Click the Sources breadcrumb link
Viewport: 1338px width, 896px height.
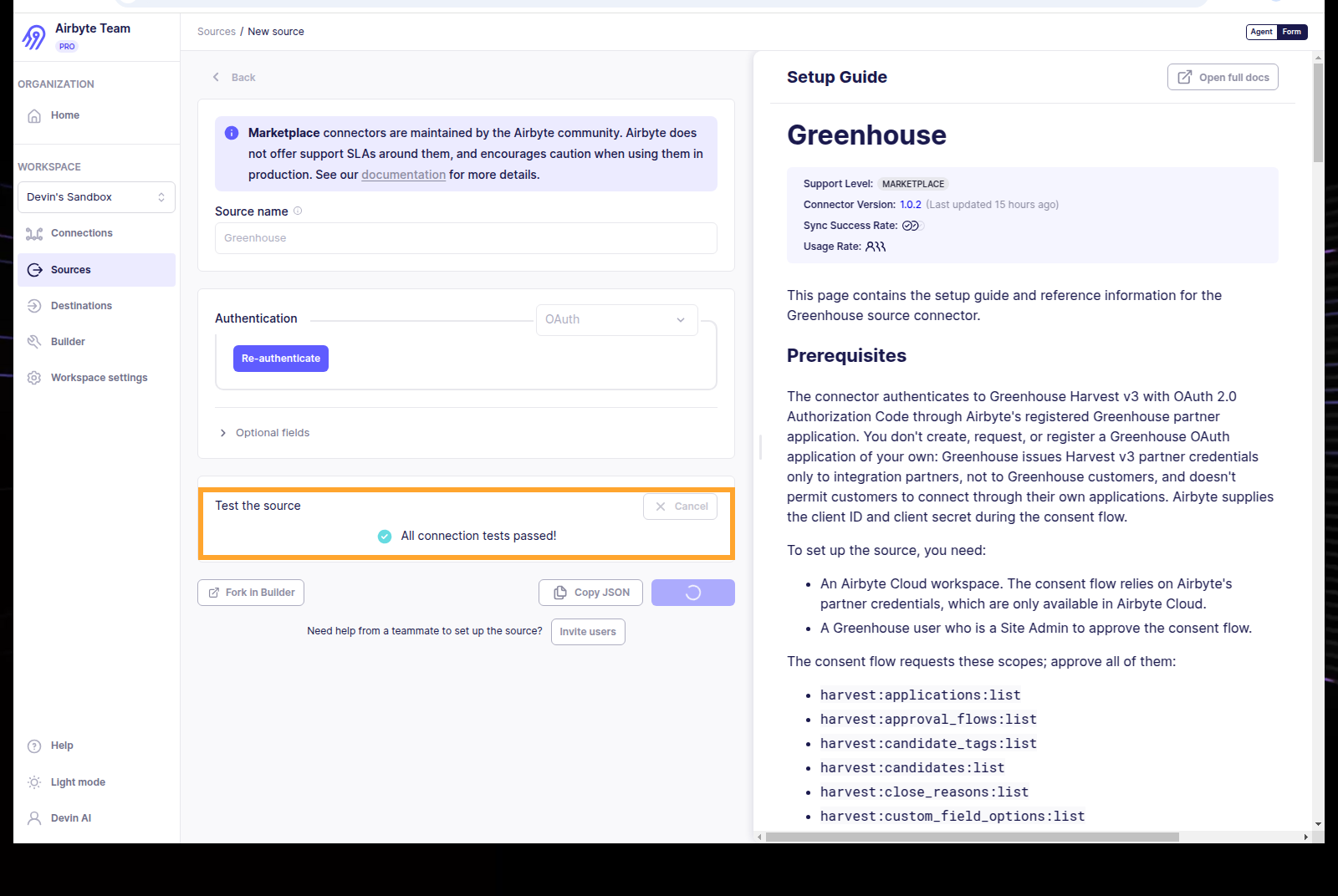(x=217, y=32)
